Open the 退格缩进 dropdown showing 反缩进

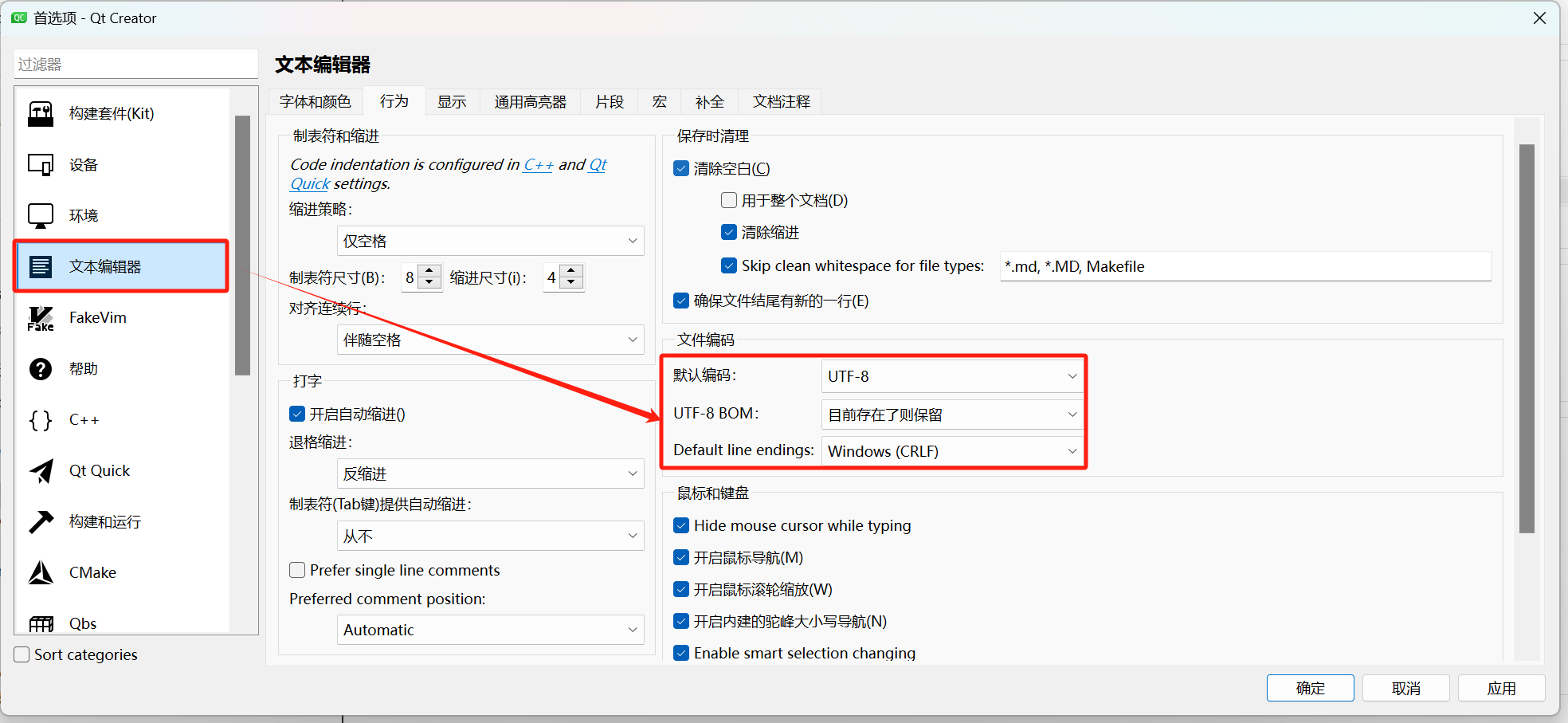(x=490, y=473)
